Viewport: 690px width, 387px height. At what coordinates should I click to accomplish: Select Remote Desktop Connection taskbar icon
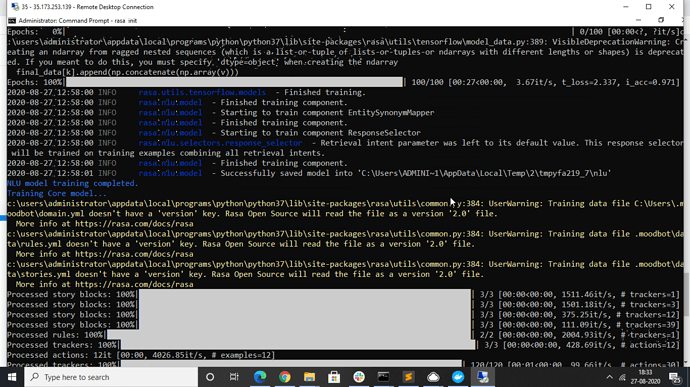coord(483,377)
